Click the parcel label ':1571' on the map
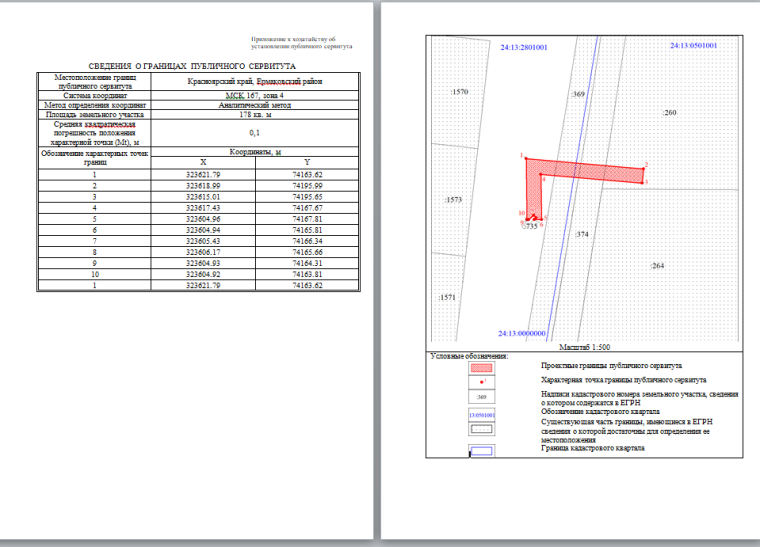The image size is (760, 547). coord(447,297)
